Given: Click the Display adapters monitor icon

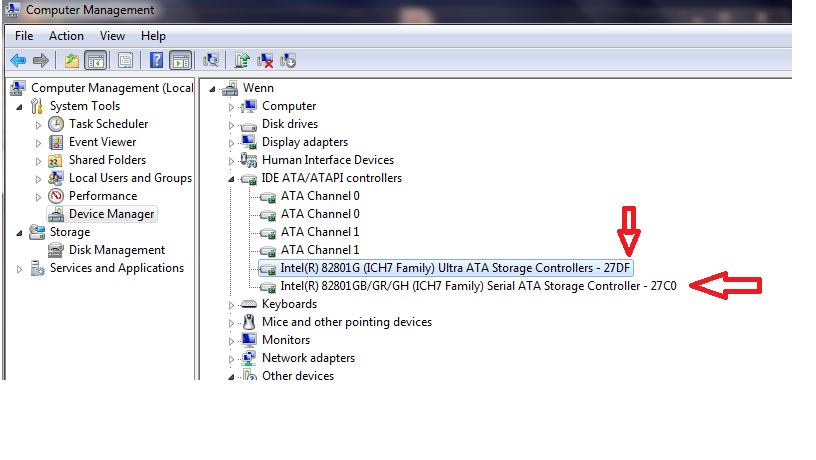Looking at the screenshot, I should click(x=249, y=142).
